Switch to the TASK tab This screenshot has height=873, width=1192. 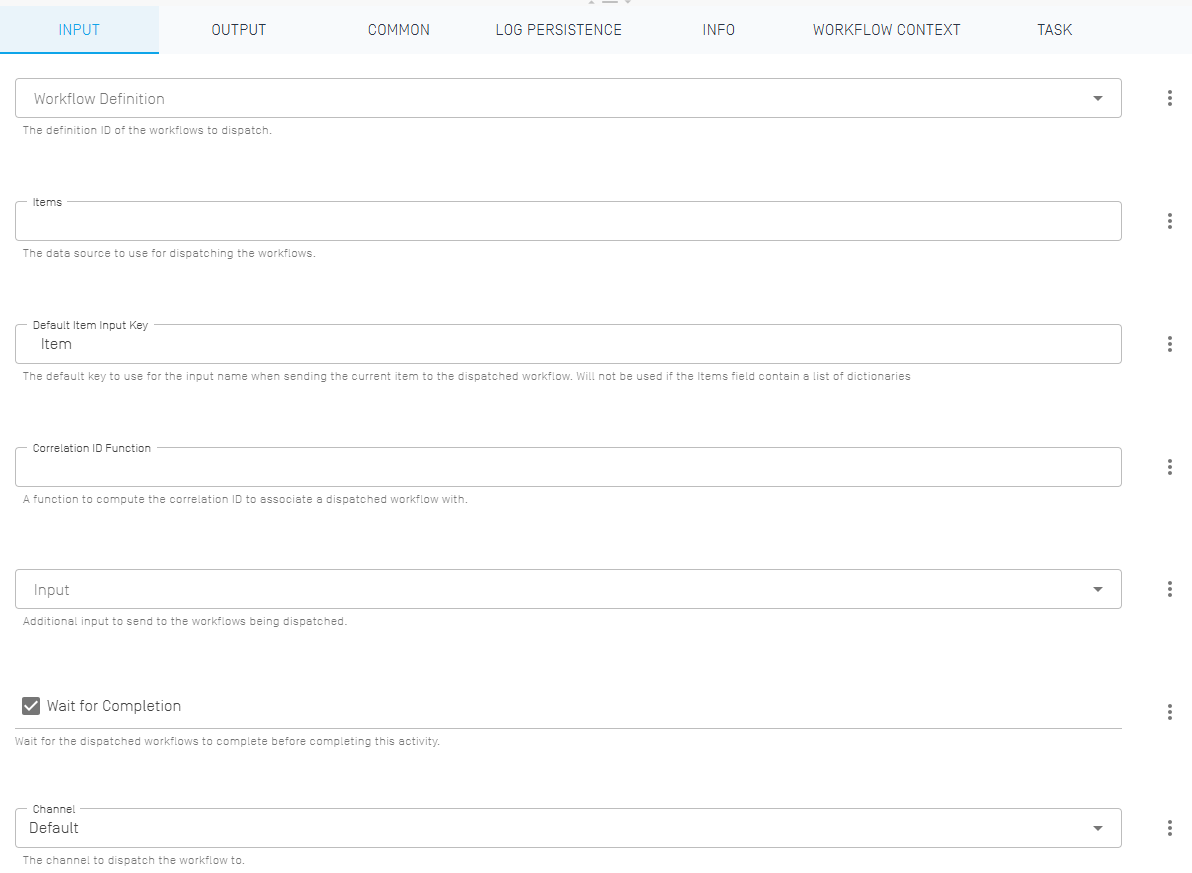click(x=1054, y=30)
